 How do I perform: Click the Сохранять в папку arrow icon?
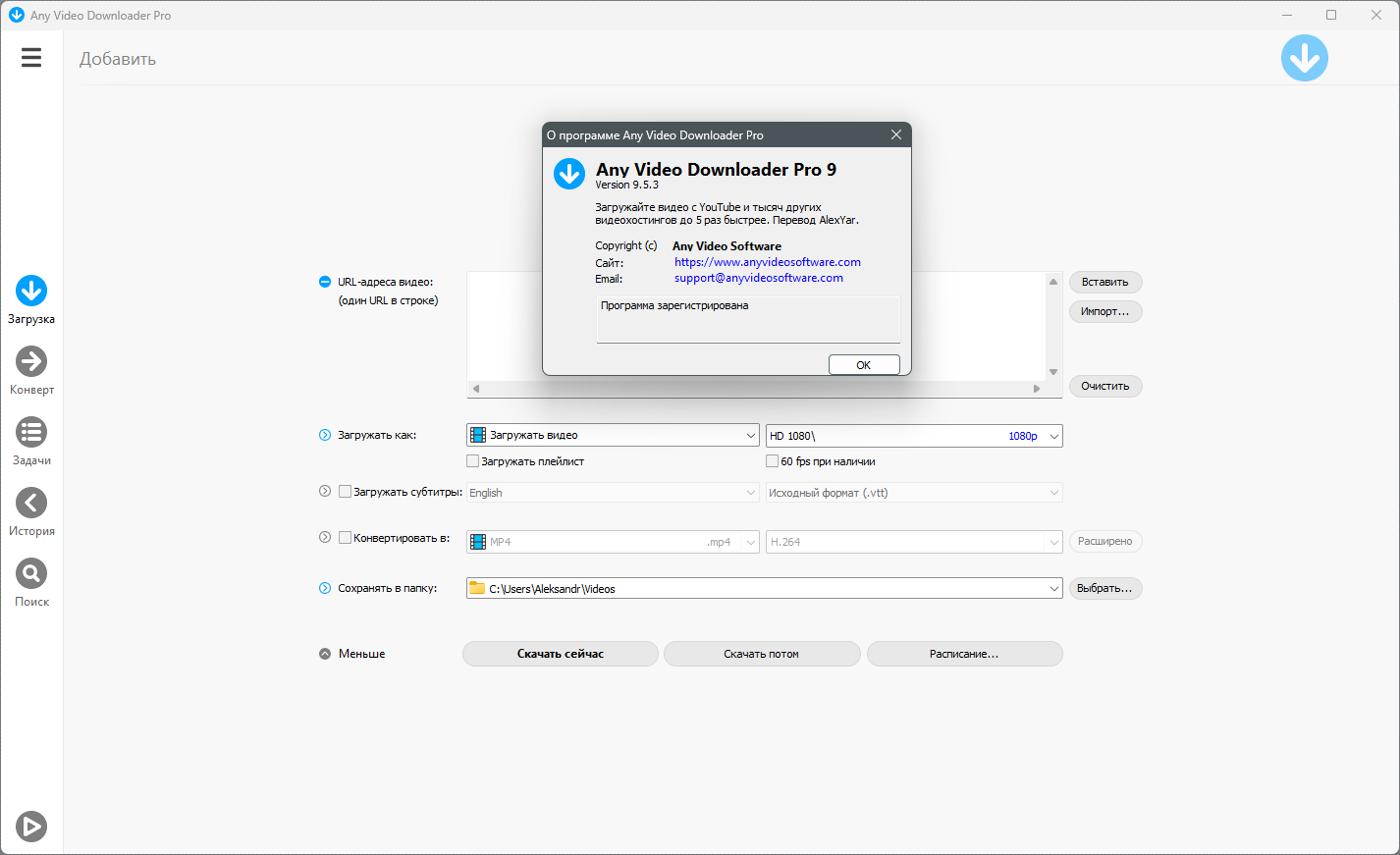325,588
